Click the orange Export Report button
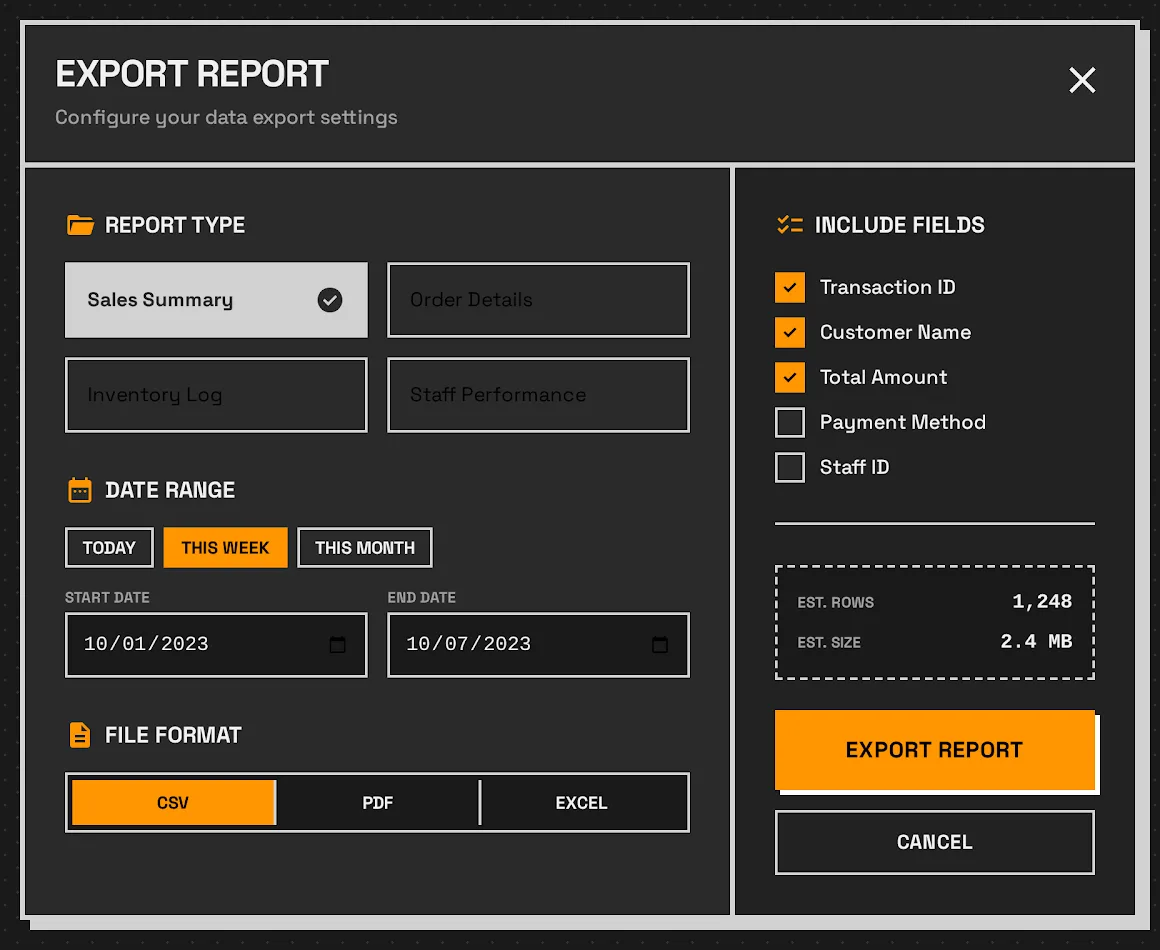Screen dimensions: 1160x950 pos(934,750)
